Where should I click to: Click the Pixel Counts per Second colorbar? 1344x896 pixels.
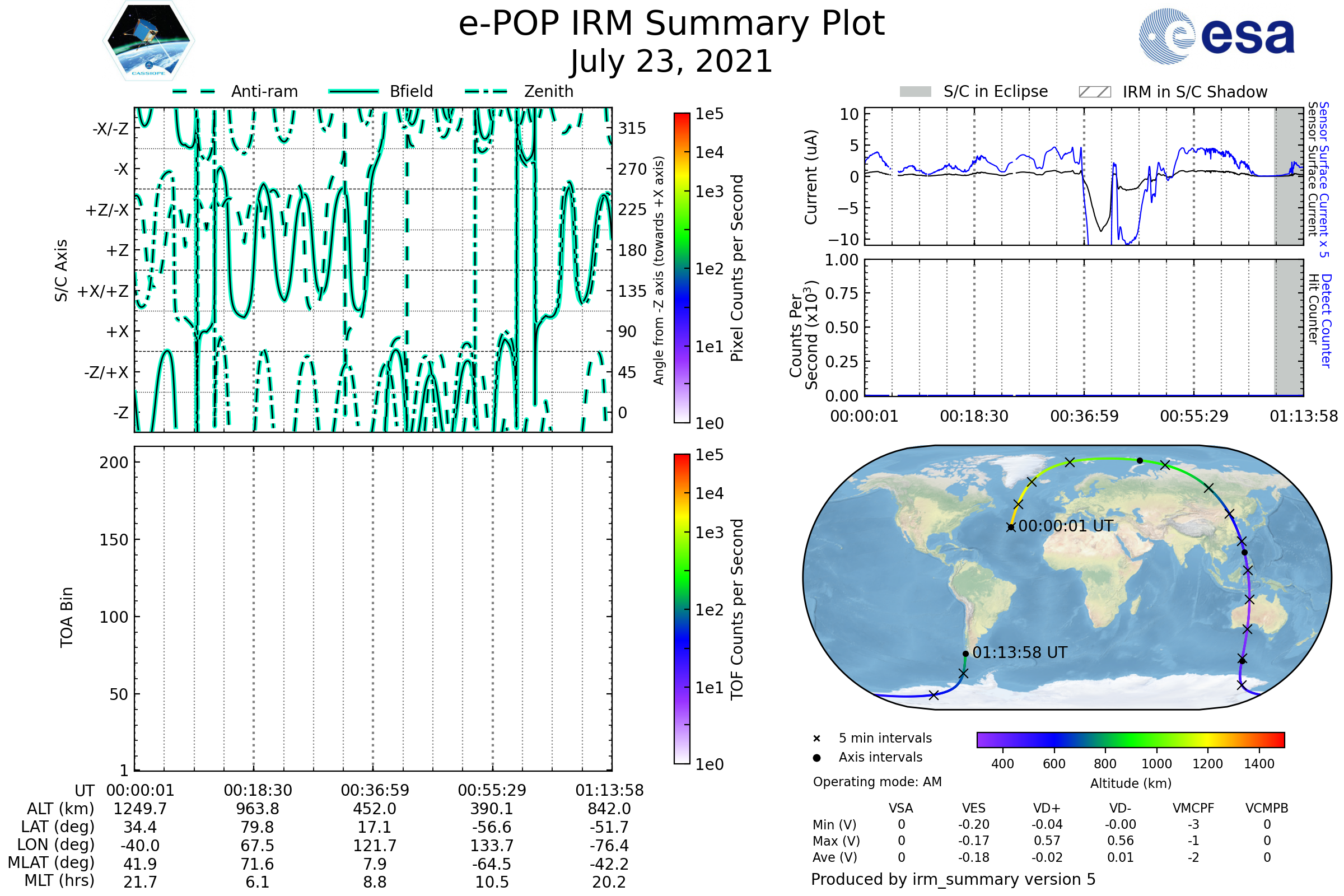click(682, 269)
